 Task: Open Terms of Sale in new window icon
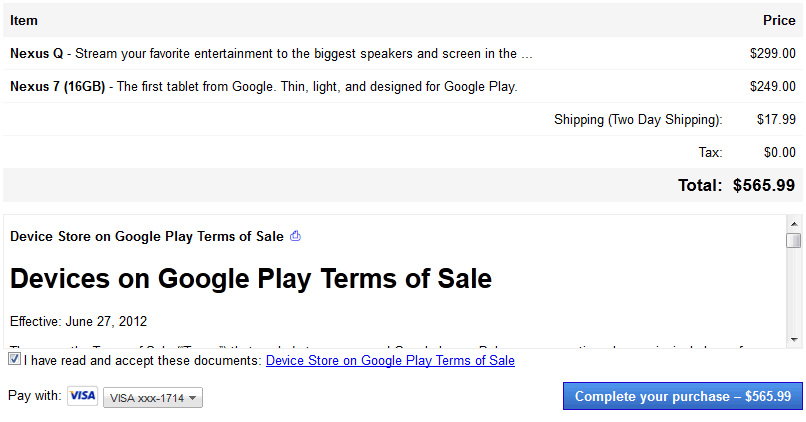295,237
